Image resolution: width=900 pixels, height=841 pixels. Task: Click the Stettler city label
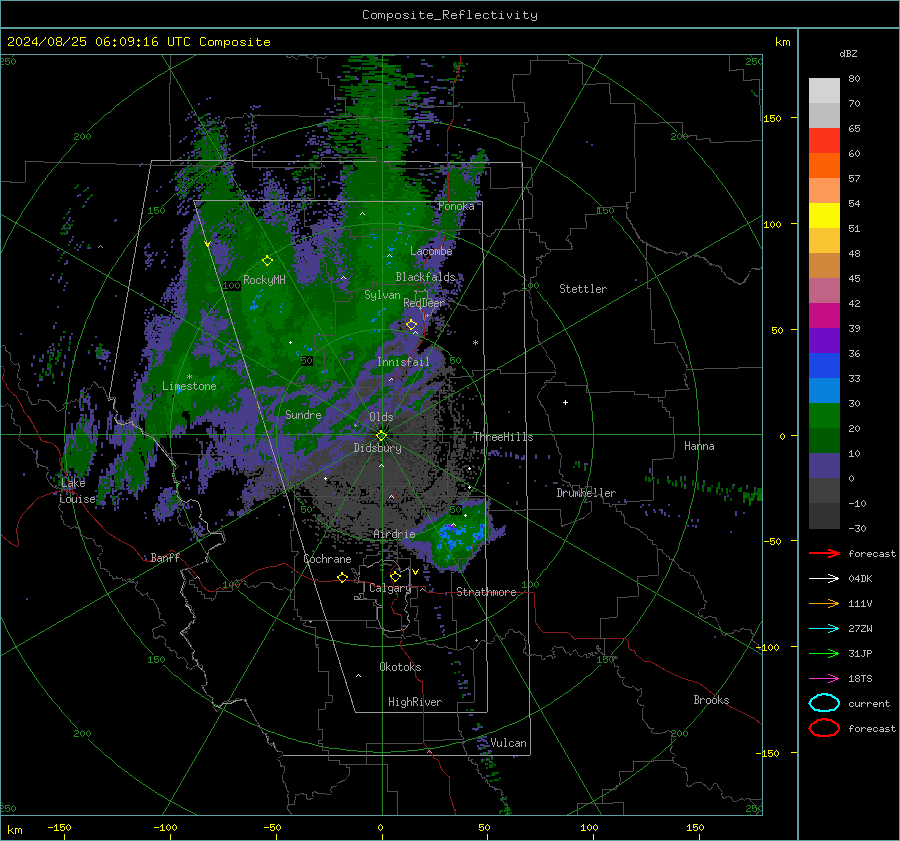point(583,289)
